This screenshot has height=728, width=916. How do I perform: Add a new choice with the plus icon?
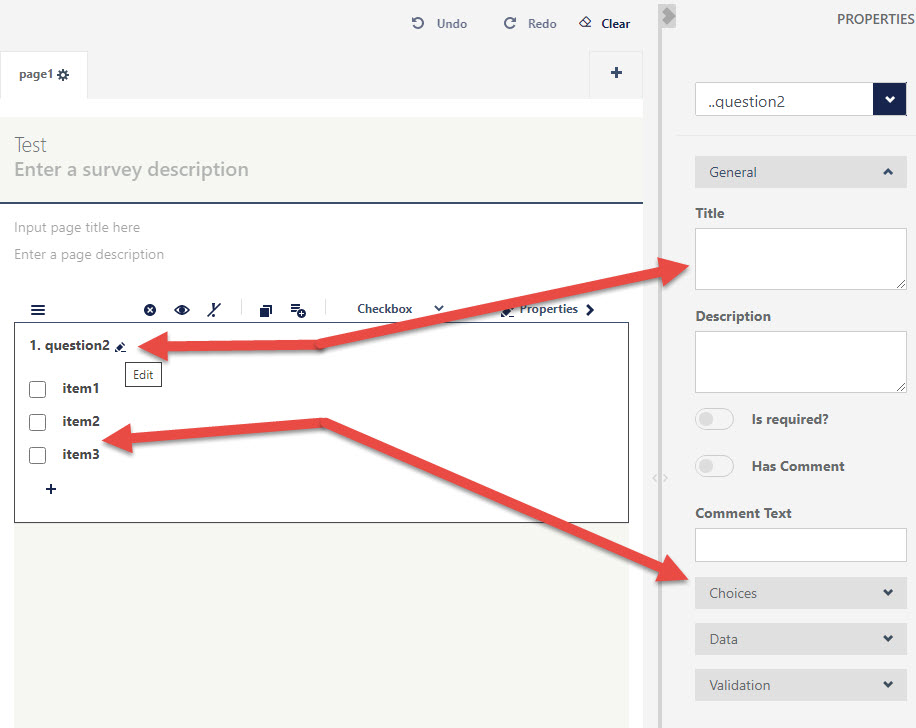51,489
